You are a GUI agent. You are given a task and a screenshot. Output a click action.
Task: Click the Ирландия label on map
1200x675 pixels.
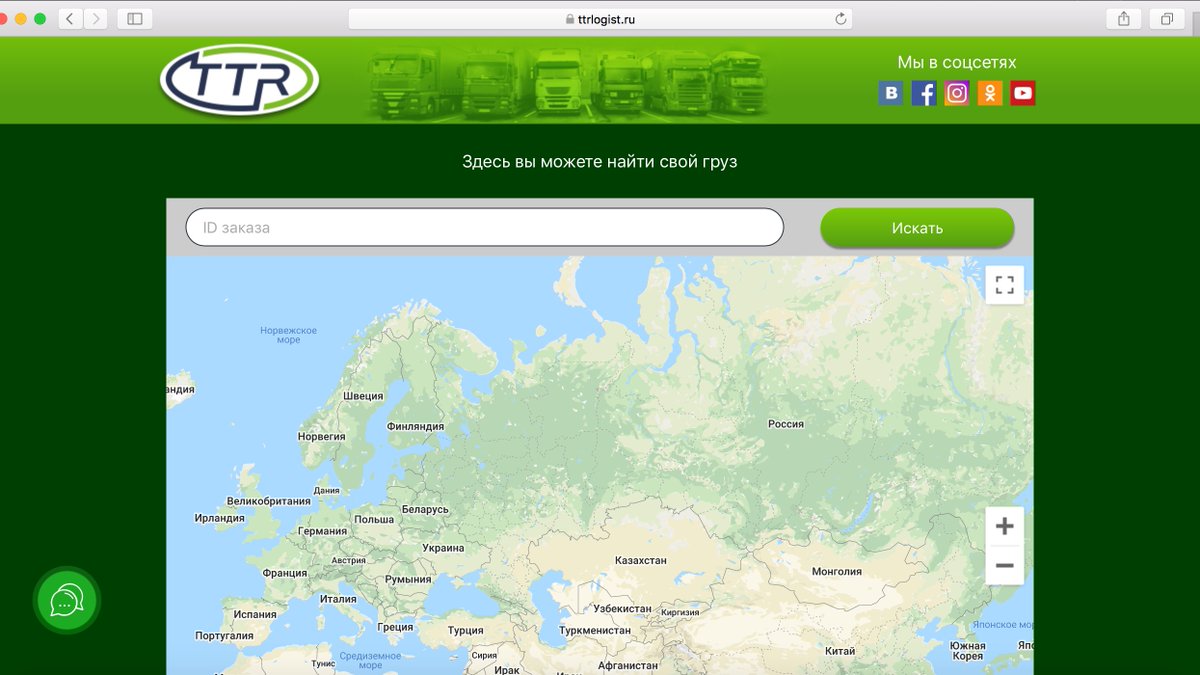pyautogui.click(x=219, y=519)
